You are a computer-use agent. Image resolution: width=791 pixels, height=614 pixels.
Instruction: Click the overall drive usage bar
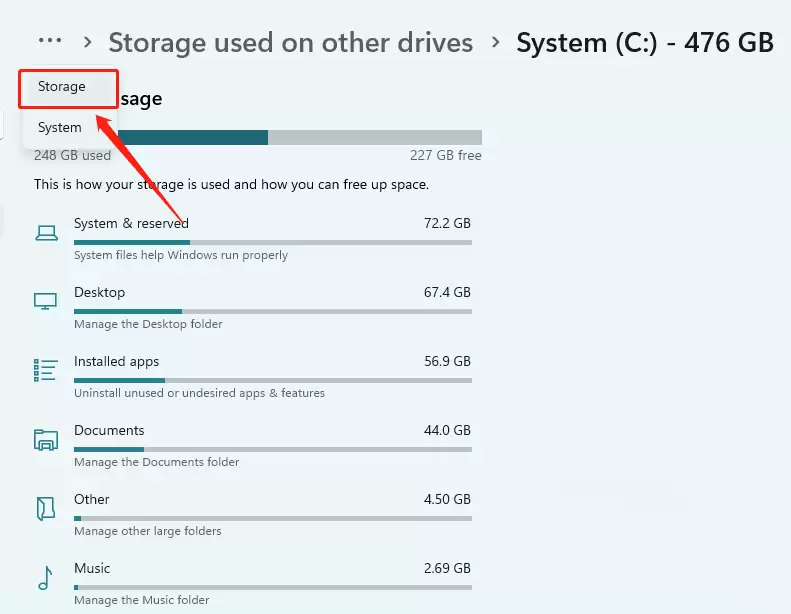pos(300,137)
